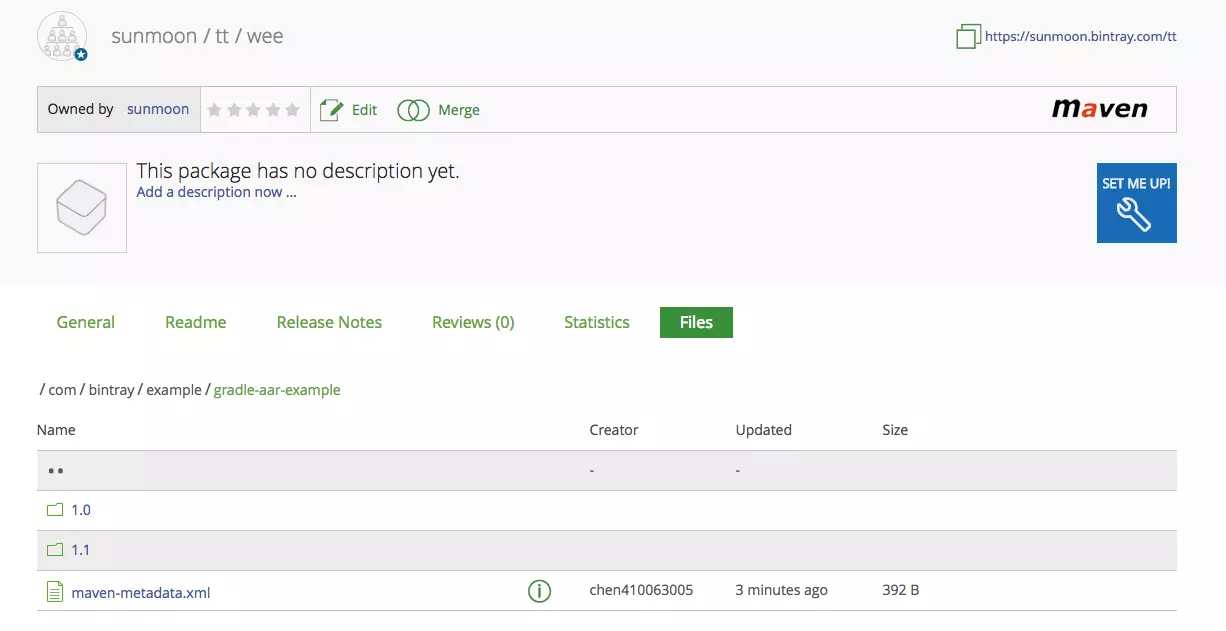
Task: Click the wrench Set Me Up button
Action: [1136, 203]
